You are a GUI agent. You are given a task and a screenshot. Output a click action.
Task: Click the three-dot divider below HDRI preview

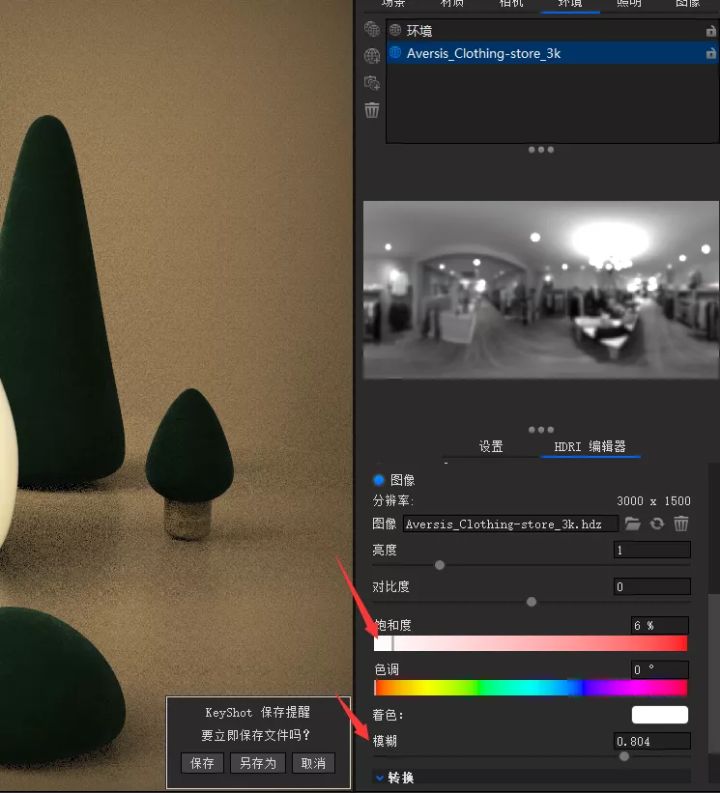[x=540, y=430]
